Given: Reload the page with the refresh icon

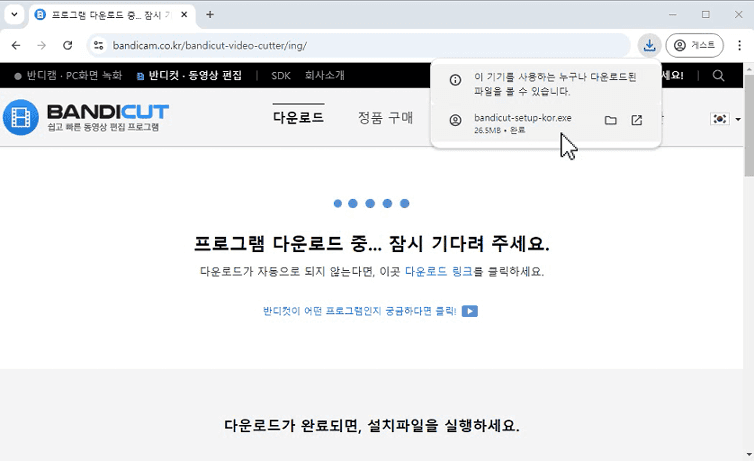Looking at the screenshot, I should tap(68, 45).
